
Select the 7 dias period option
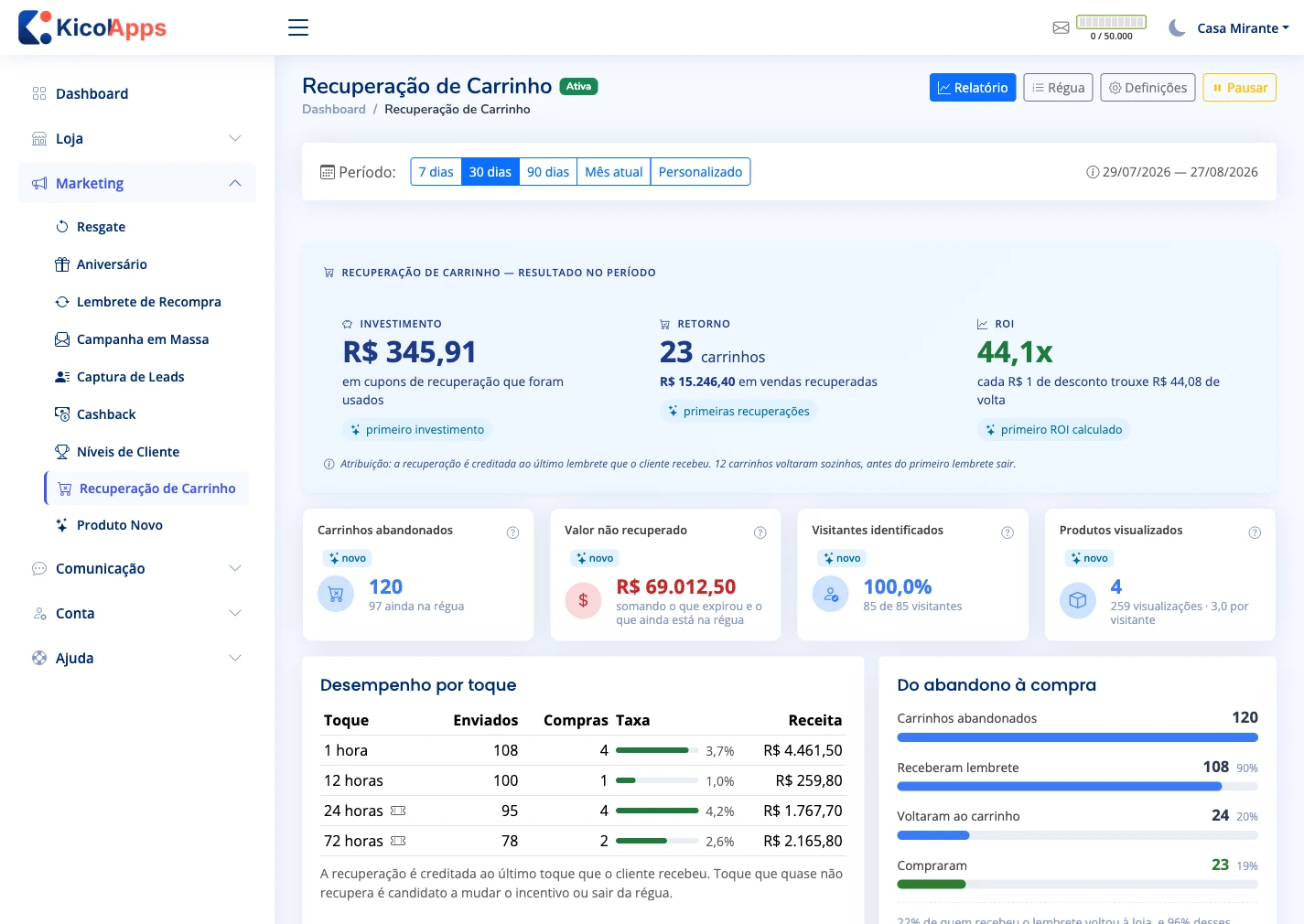[436, 172]
